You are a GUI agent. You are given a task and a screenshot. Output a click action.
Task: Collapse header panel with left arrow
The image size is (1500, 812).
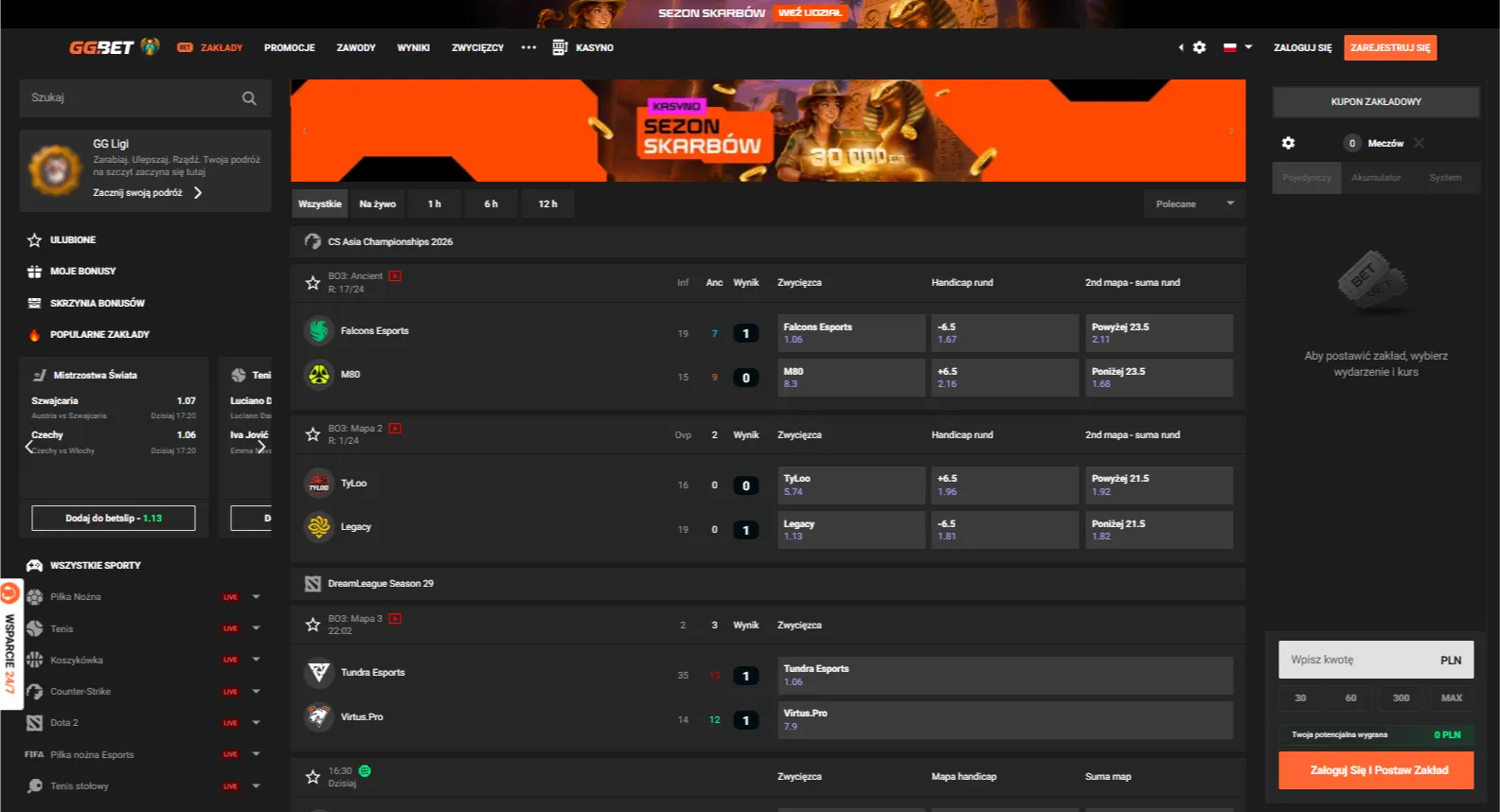(1181, 47)
